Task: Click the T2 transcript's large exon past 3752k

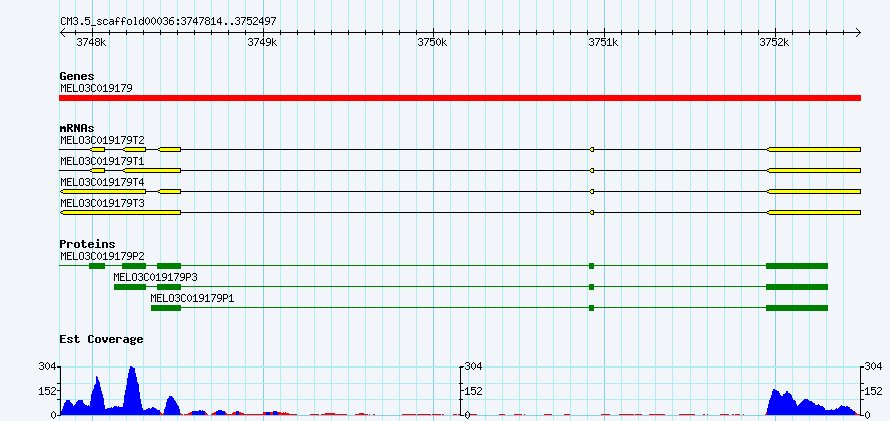Action: coord(814,149)
